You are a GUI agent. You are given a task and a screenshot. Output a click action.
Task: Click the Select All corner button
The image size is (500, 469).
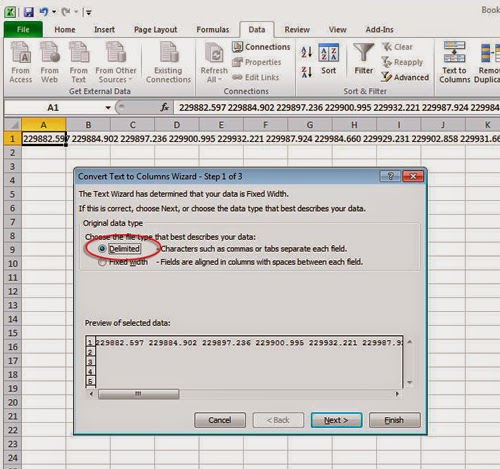point(13,125)
